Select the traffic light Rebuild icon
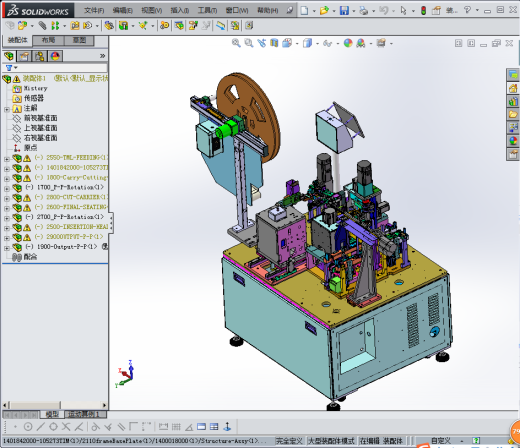 423,10
